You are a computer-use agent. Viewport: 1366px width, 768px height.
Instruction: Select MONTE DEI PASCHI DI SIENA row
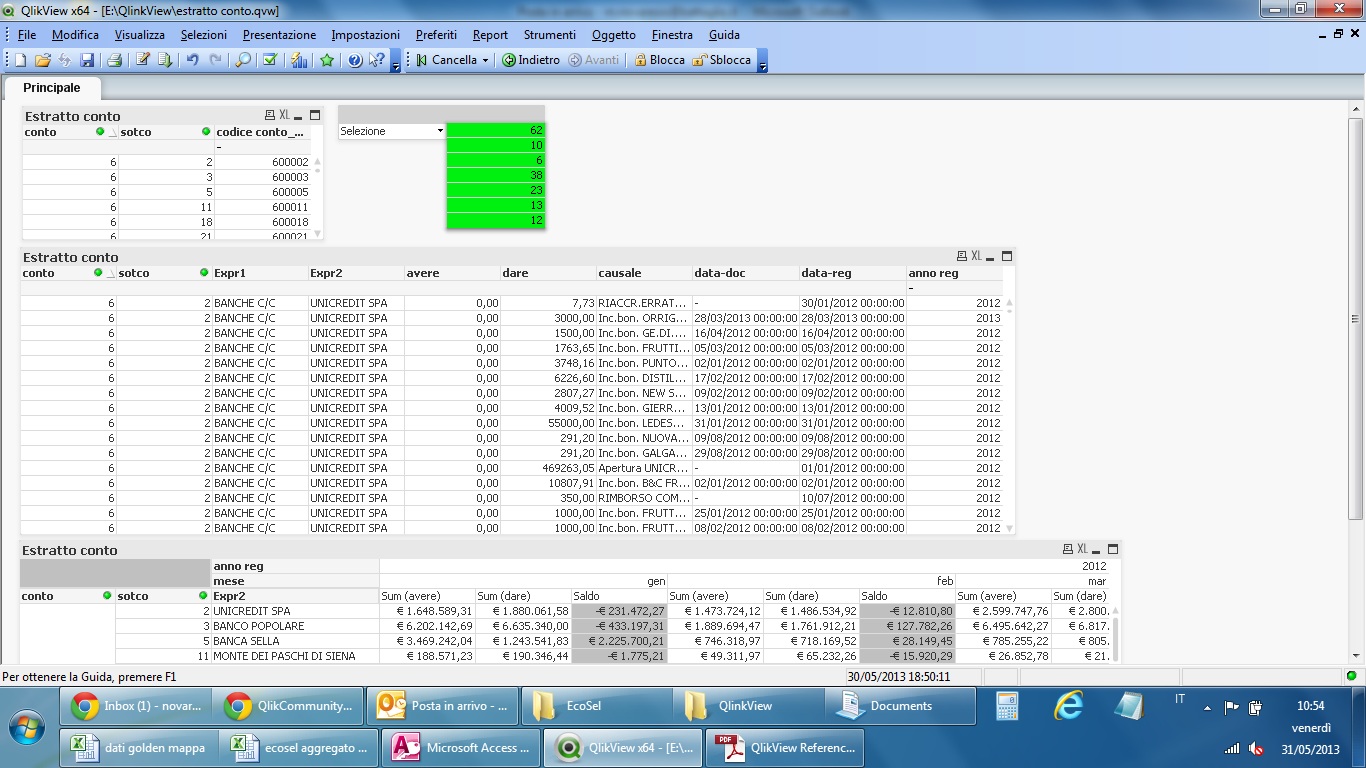[294, 656]
